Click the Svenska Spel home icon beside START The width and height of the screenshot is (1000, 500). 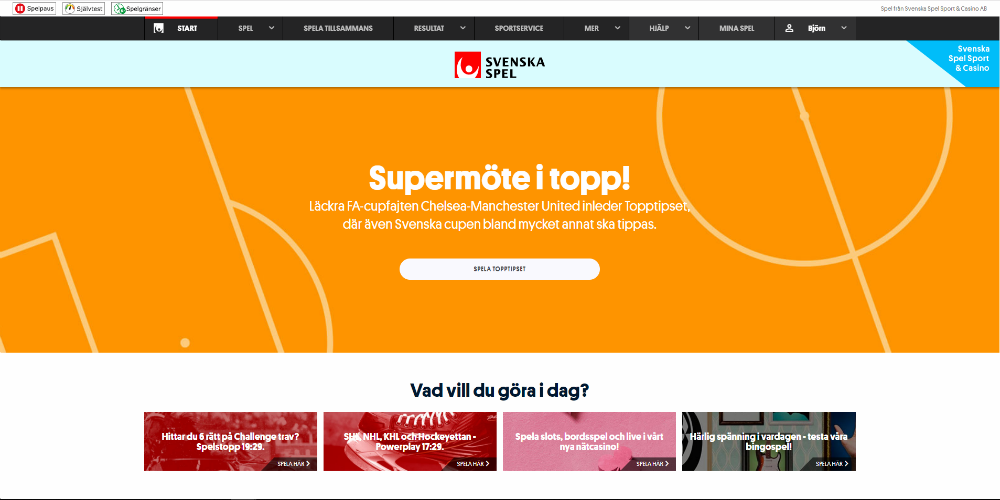(159, 28)
